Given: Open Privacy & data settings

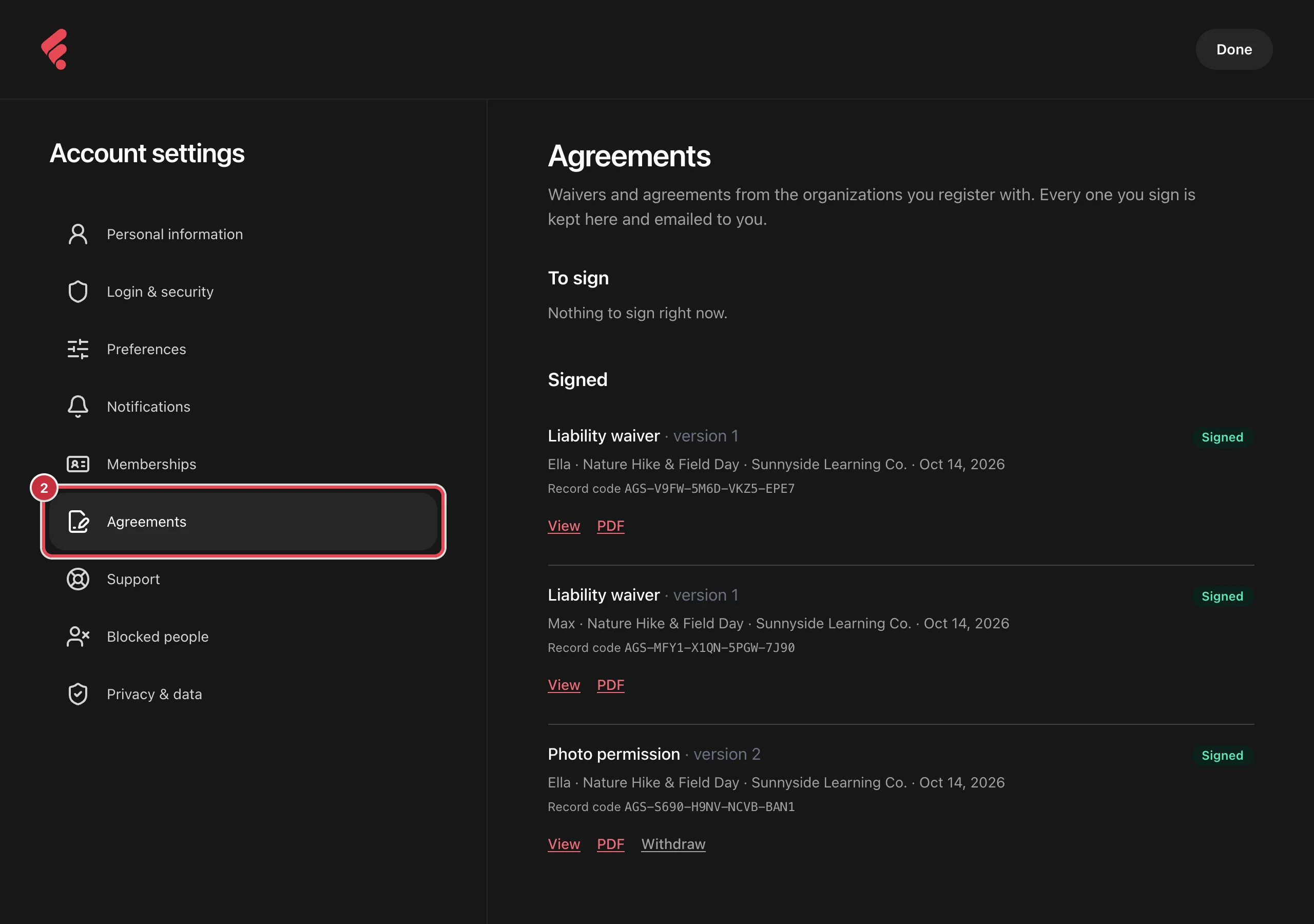Looking at the screenshot, I should point(243,694).
